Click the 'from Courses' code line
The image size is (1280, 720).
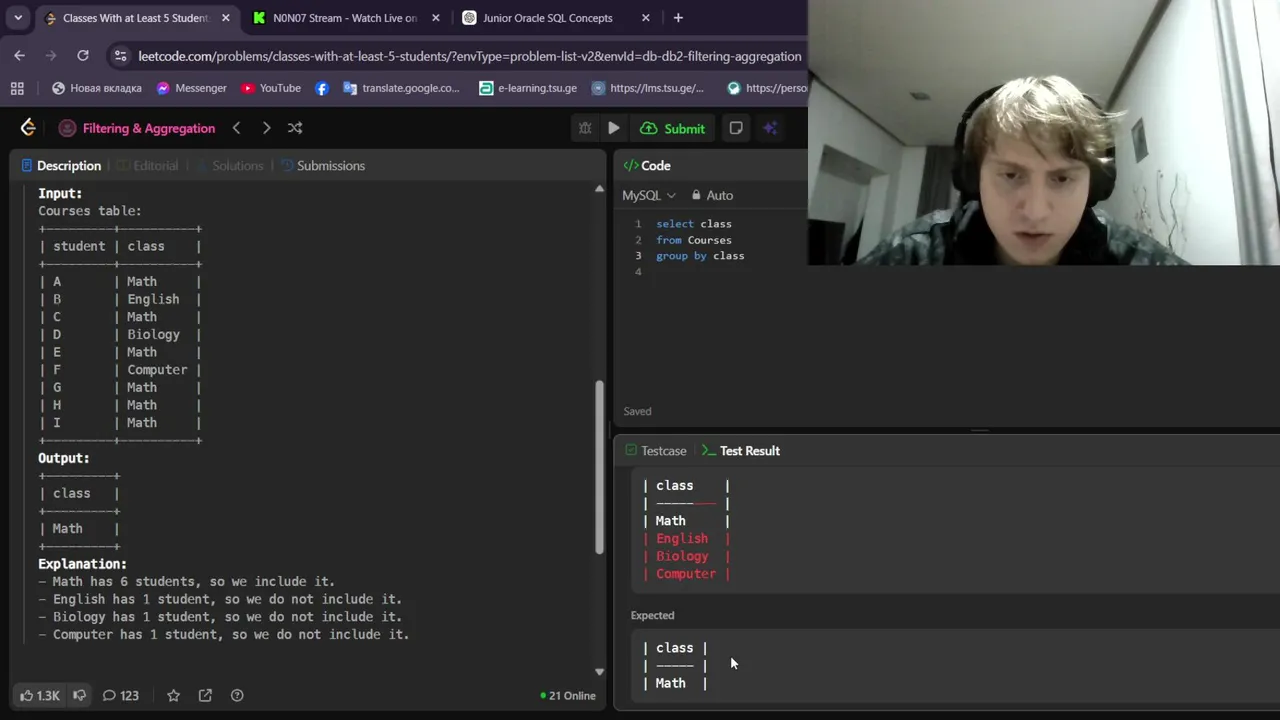pos(694,240)
